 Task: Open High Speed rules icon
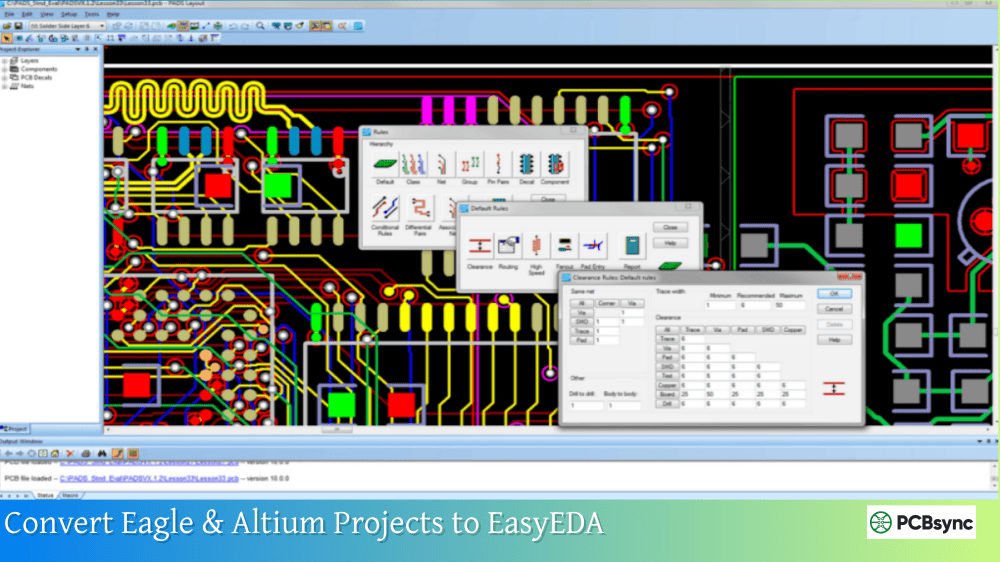pos(537,245)
